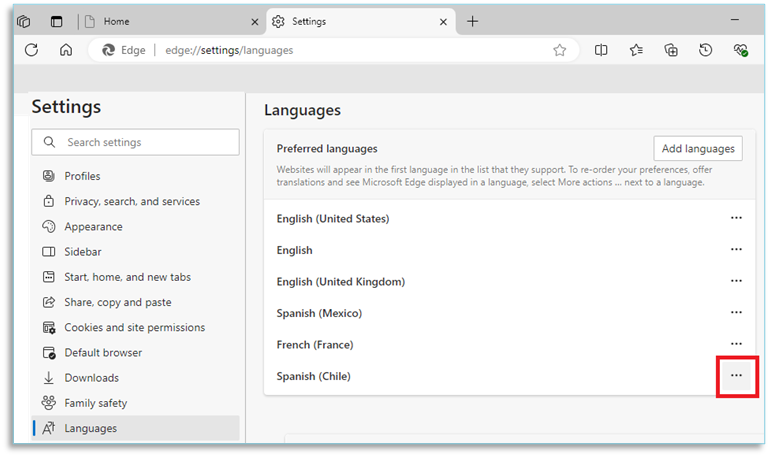Refresh the current page

(x=31, y=50)
